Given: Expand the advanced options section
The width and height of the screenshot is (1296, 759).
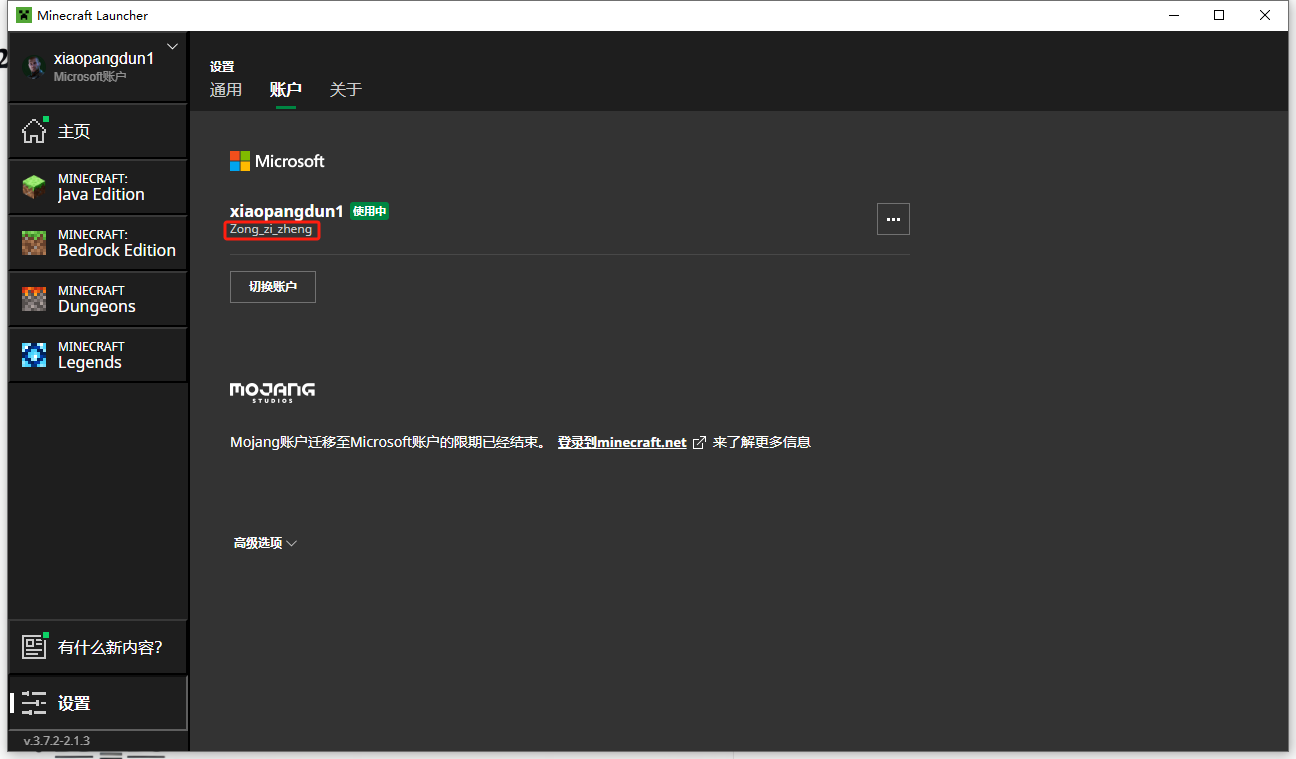Looking at the screenshot, I should [x=265, y=543].
